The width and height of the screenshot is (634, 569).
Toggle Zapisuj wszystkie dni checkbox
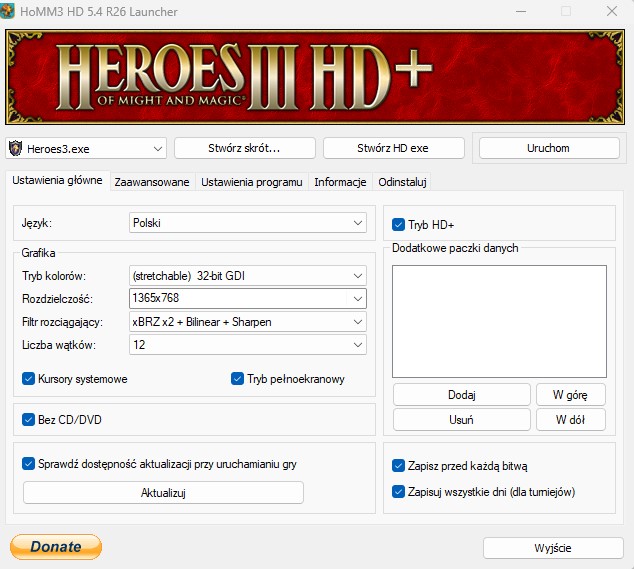click(398, 492)
